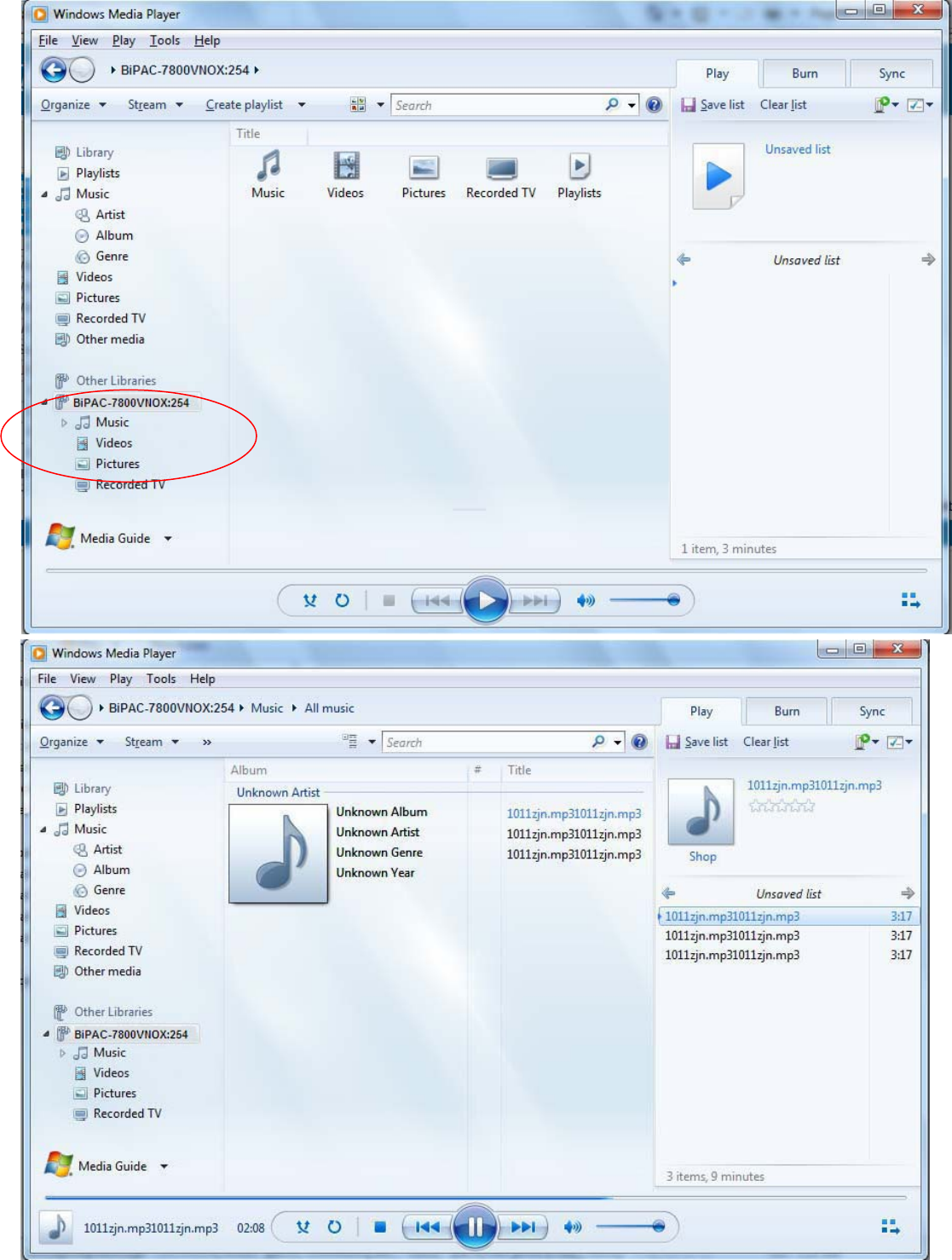Open Help icon beside upper window search
The width and height of the screenshot is (952, 1260).
tap(654, 105)
